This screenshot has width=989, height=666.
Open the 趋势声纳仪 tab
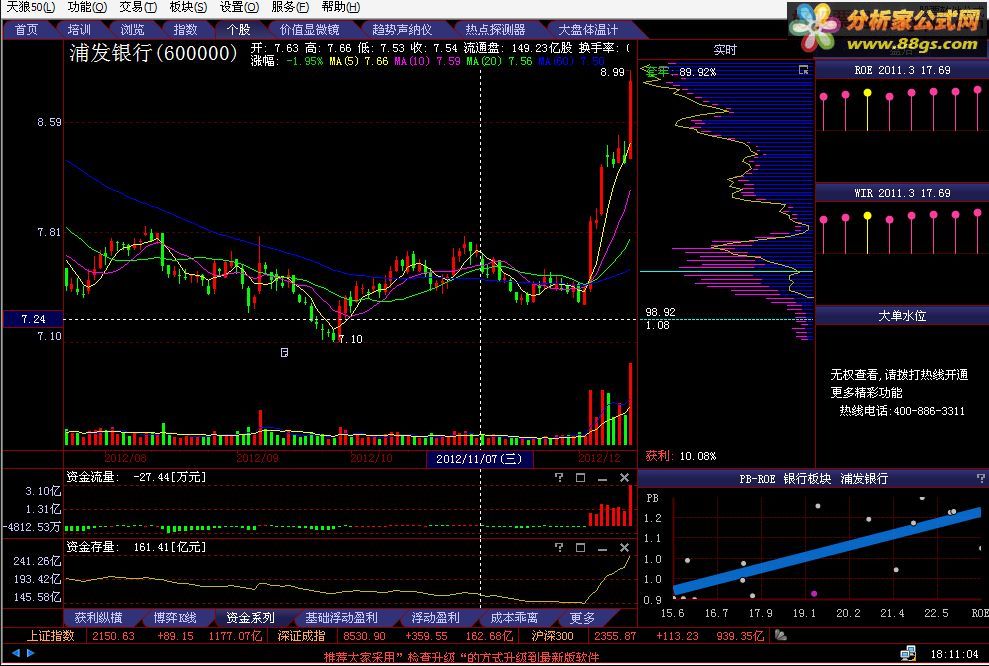(402, 30)
